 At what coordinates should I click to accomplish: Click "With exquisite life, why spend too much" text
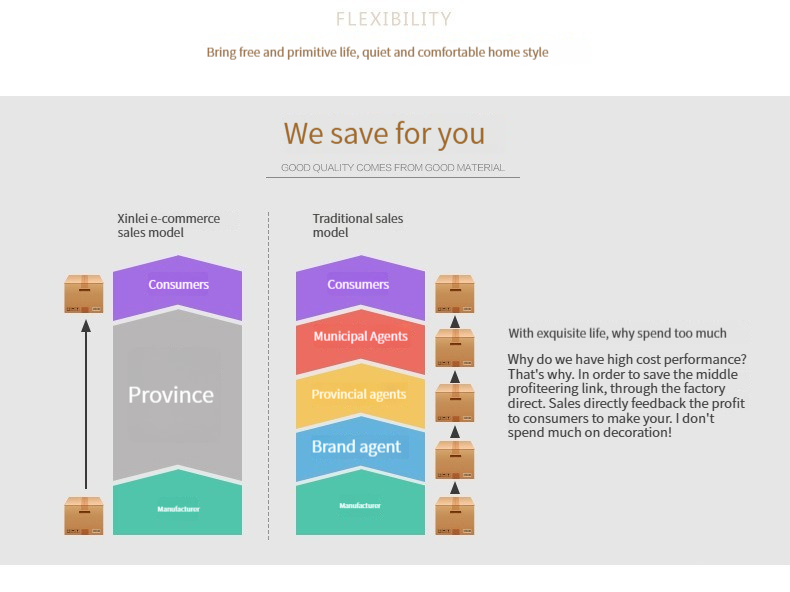617,333
